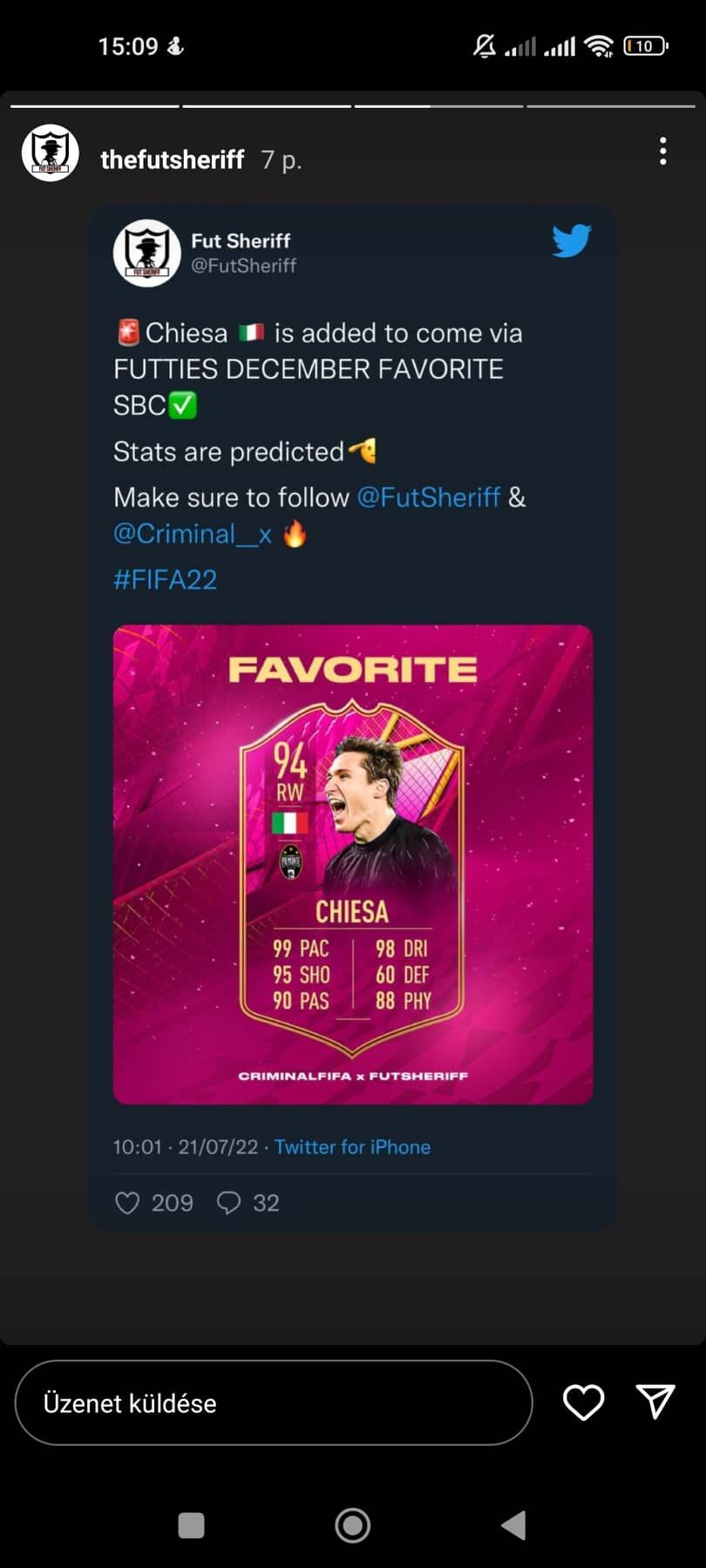The height and width of the screenshot is (1568, 706).
Task: Open the Twitter for iPhone link
Action: 352,1147
